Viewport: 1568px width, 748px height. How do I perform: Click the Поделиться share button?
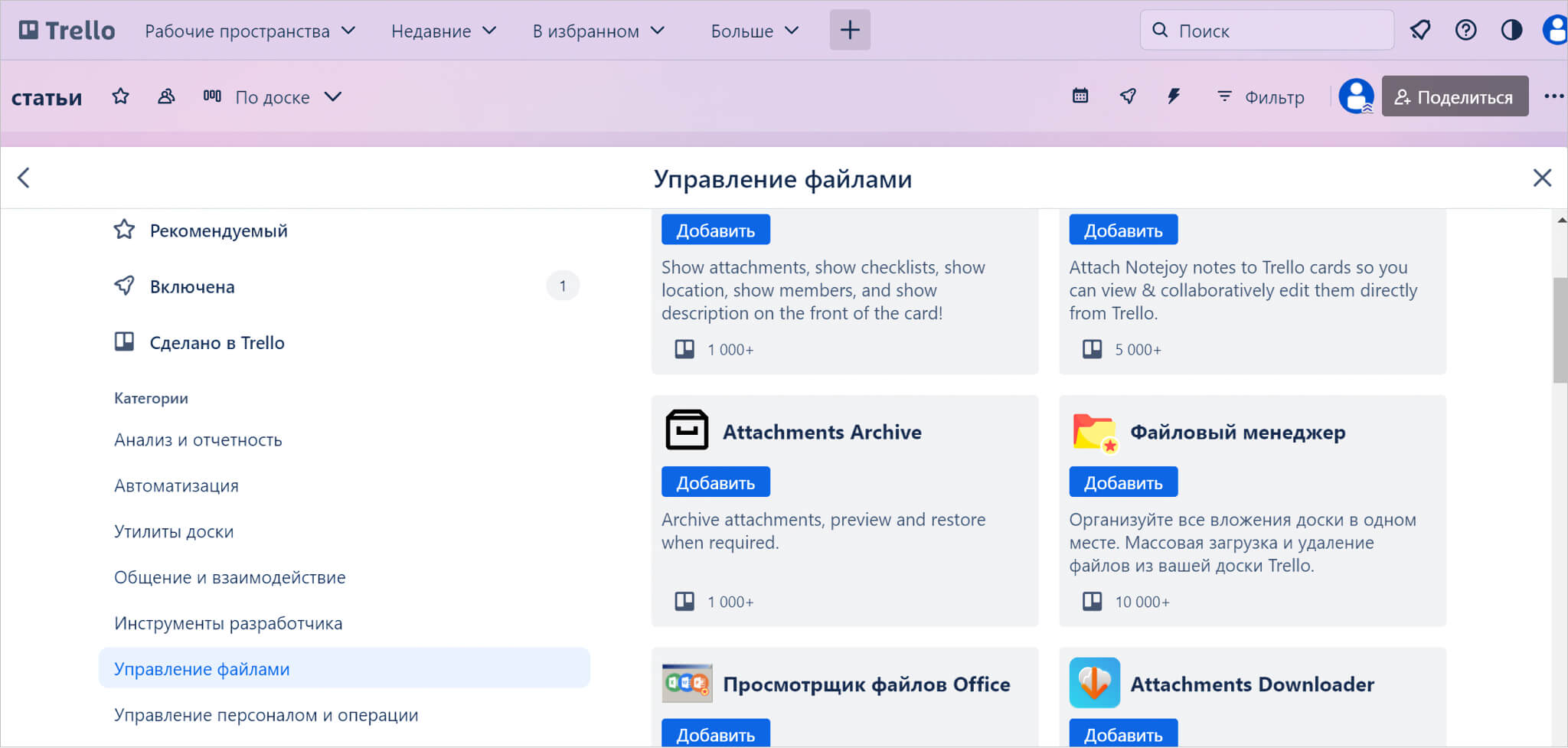coord(1455,96)
